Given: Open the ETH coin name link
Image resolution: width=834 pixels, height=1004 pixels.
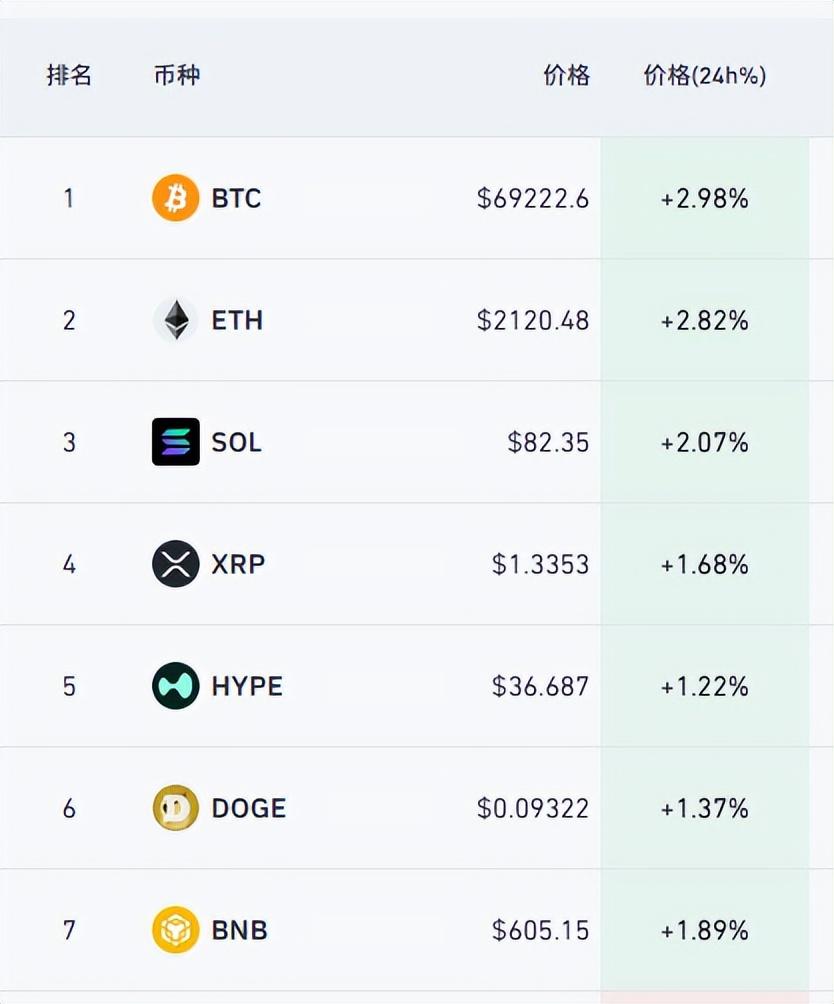Looking at the screenshot, I should coord(237,320).
